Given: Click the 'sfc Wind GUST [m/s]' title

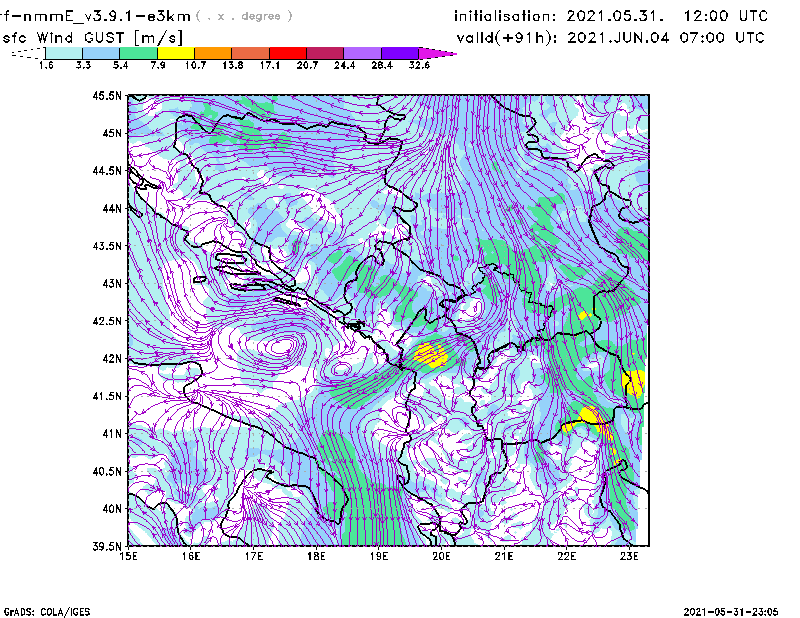Looking at the screenshot, I should [92, 38].
